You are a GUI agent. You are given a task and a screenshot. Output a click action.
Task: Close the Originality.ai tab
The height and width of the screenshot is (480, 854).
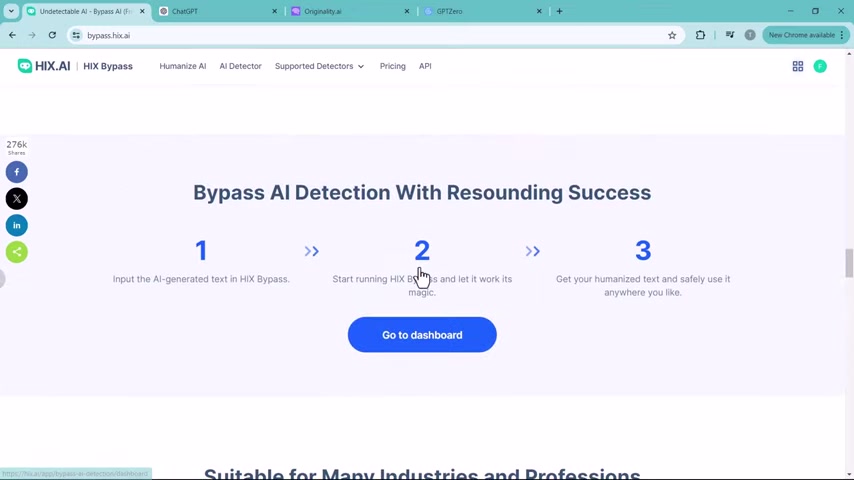(x=407, y=11)
